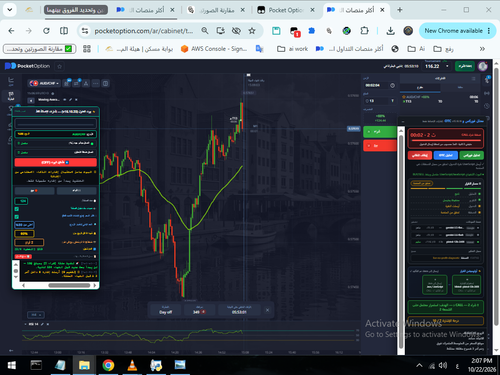Screen dimensions: 500x375
Task: Open the drawing tools icon in chart toolbar
Action: tap(76, 83)
